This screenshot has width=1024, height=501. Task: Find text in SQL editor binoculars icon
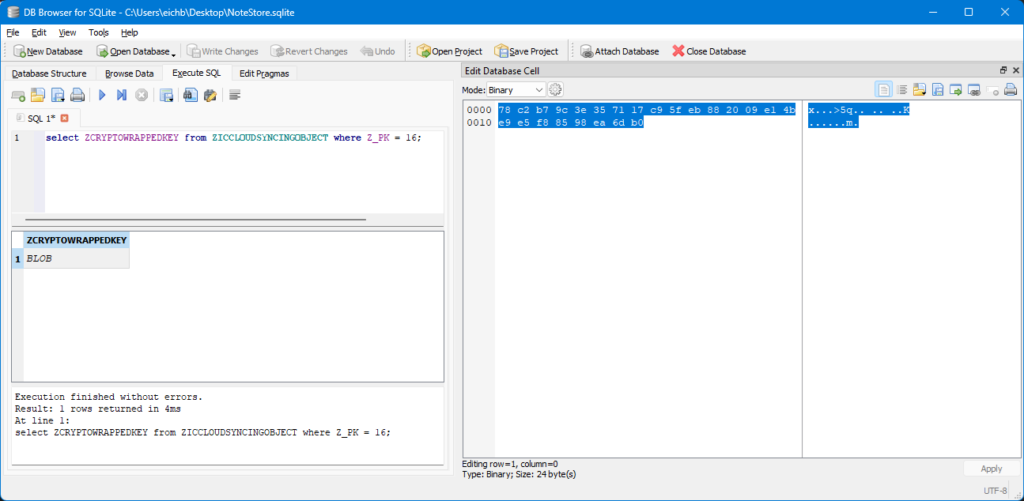[190, 95]
